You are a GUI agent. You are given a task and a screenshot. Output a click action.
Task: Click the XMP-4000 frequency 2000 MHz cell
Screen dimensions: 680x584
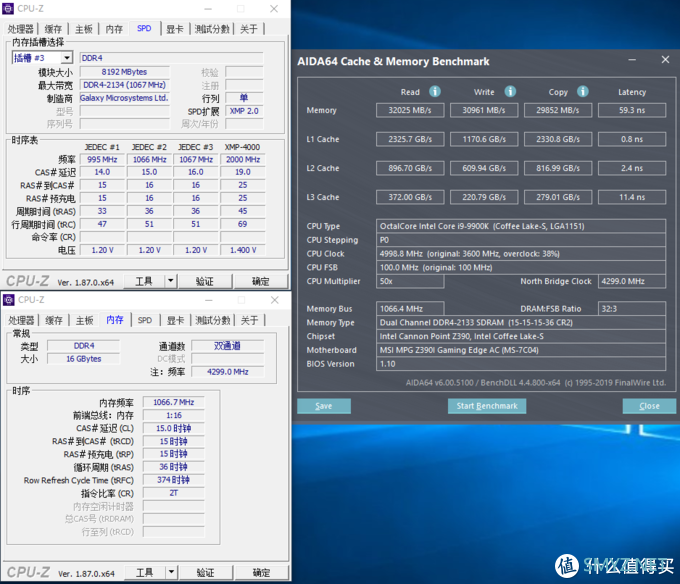[243, 160]
